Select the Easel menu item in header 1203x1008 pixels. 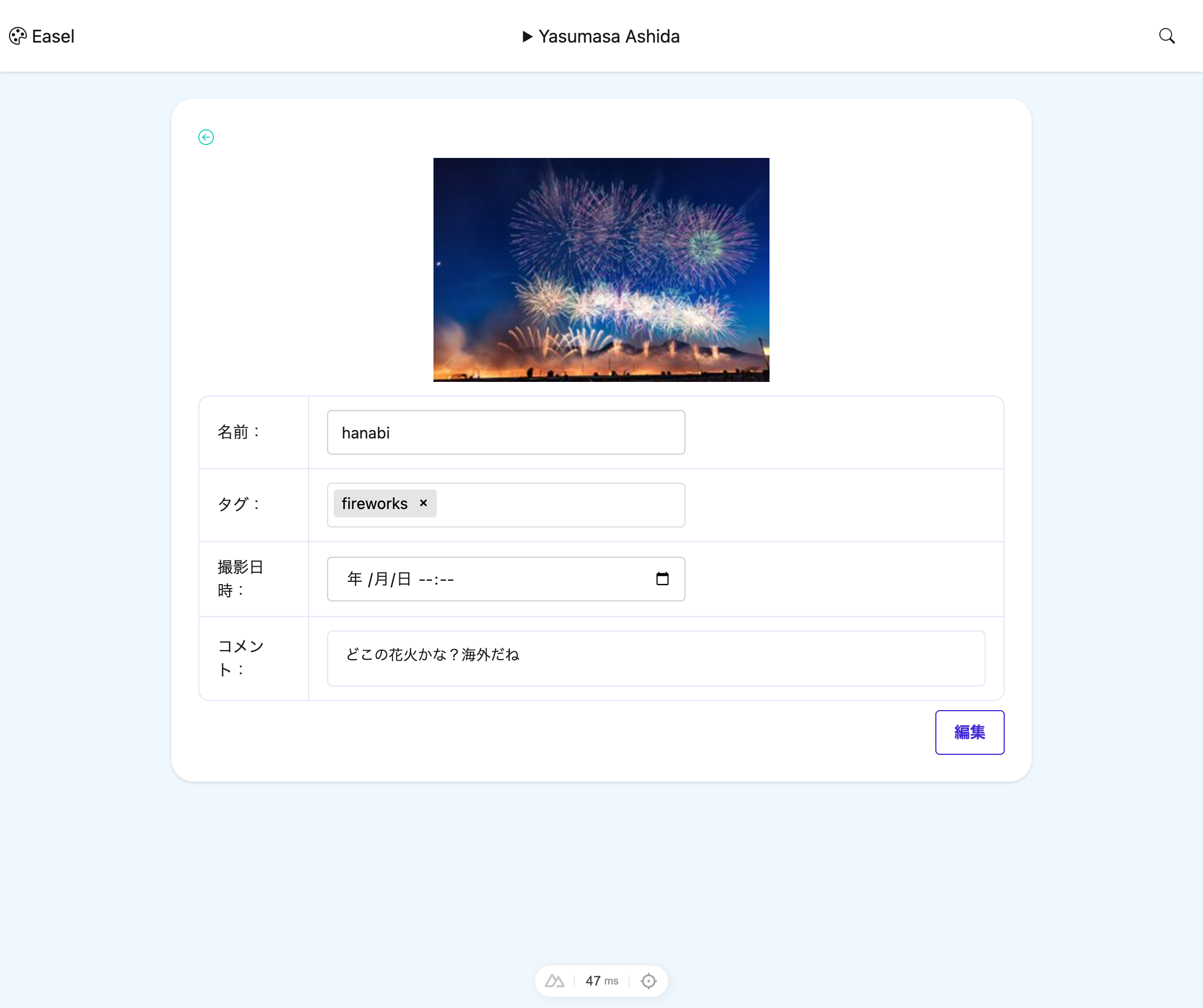[52, 35]
